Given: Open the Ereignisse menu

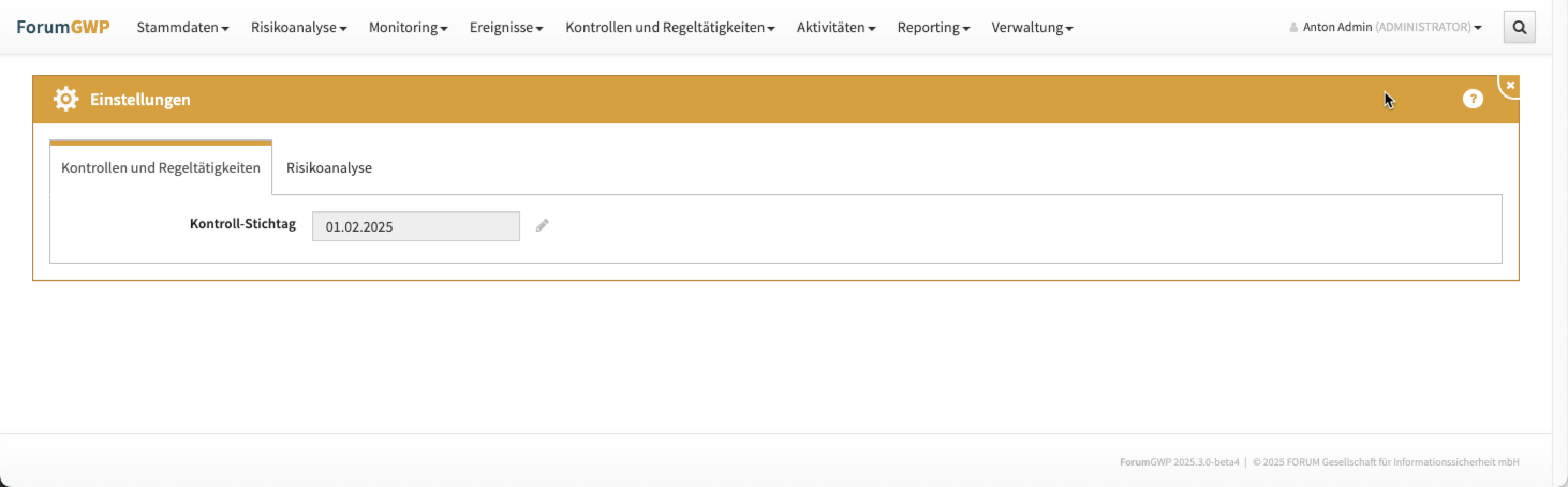Looking at the screenshot, I should 506,27.
